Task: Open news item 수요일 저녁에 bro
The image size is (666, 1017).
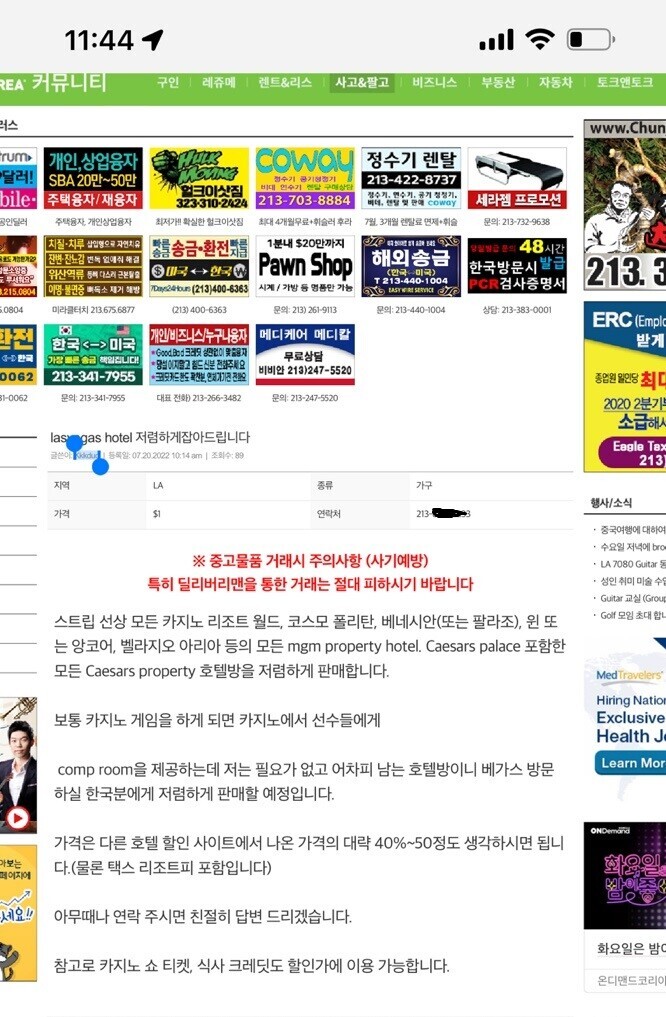Action: pos(632,547)
